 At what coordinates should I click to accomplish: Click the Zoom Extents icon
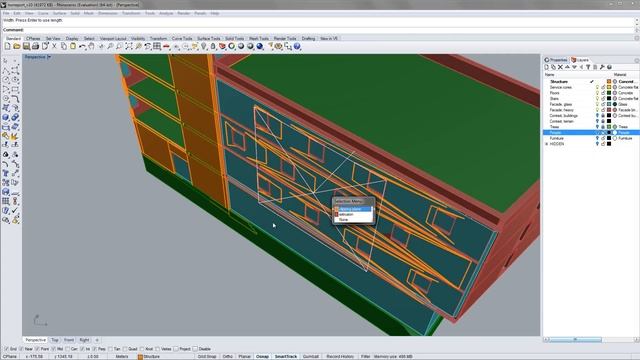(129, 47)
